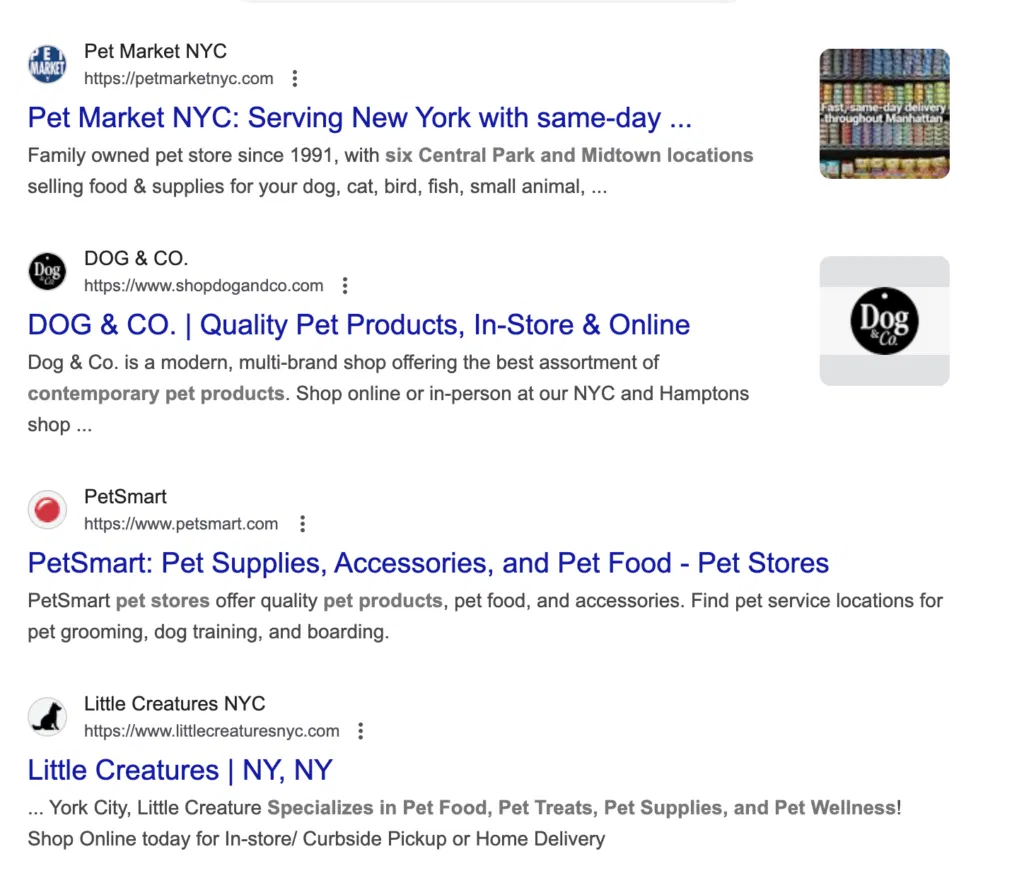Open the three-dot menu beside shopdogandco.com

pyautogui.click(x=344, y=285)
